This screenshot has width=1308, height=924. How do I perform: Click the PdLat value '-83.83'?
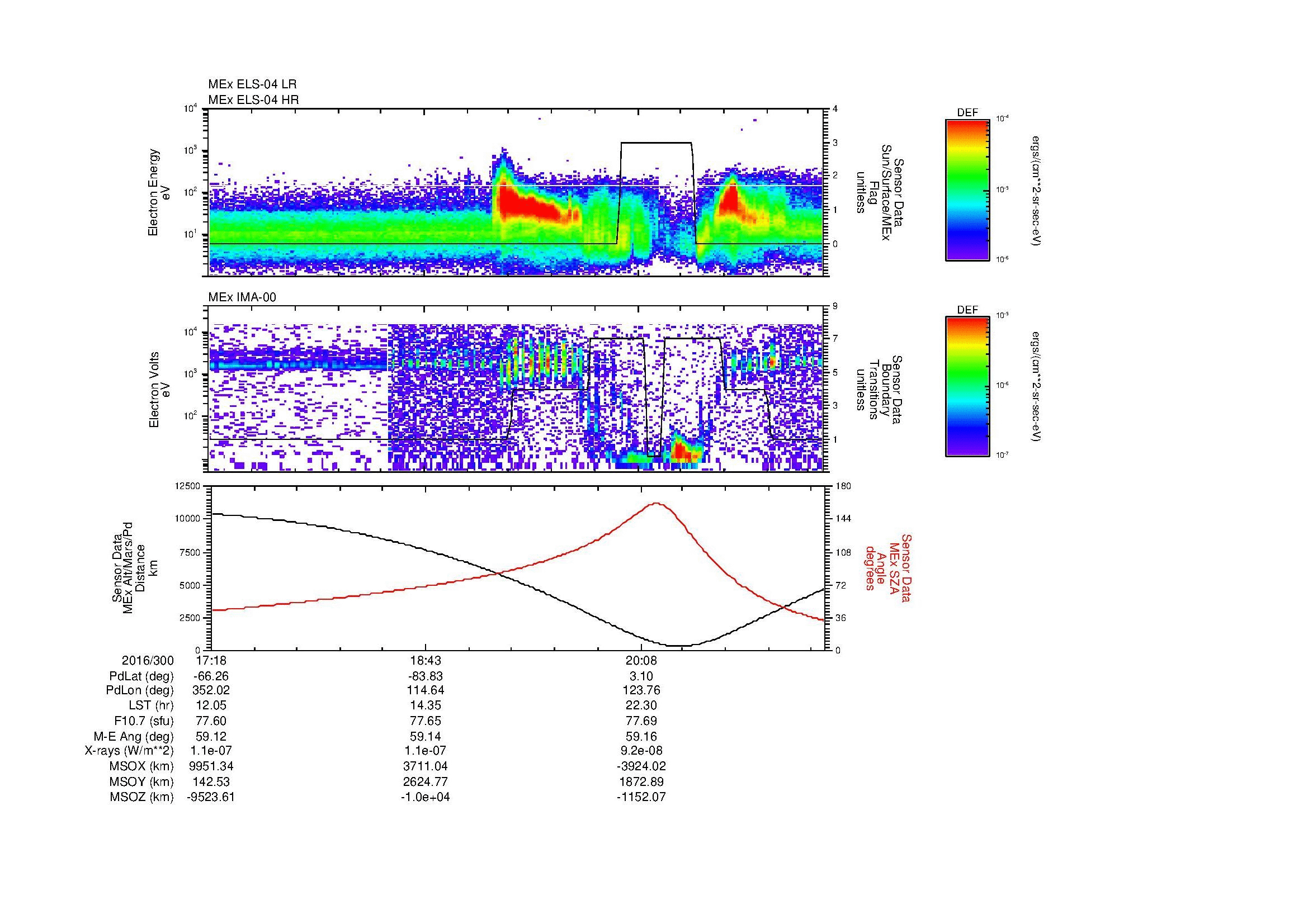coord(426,676)
